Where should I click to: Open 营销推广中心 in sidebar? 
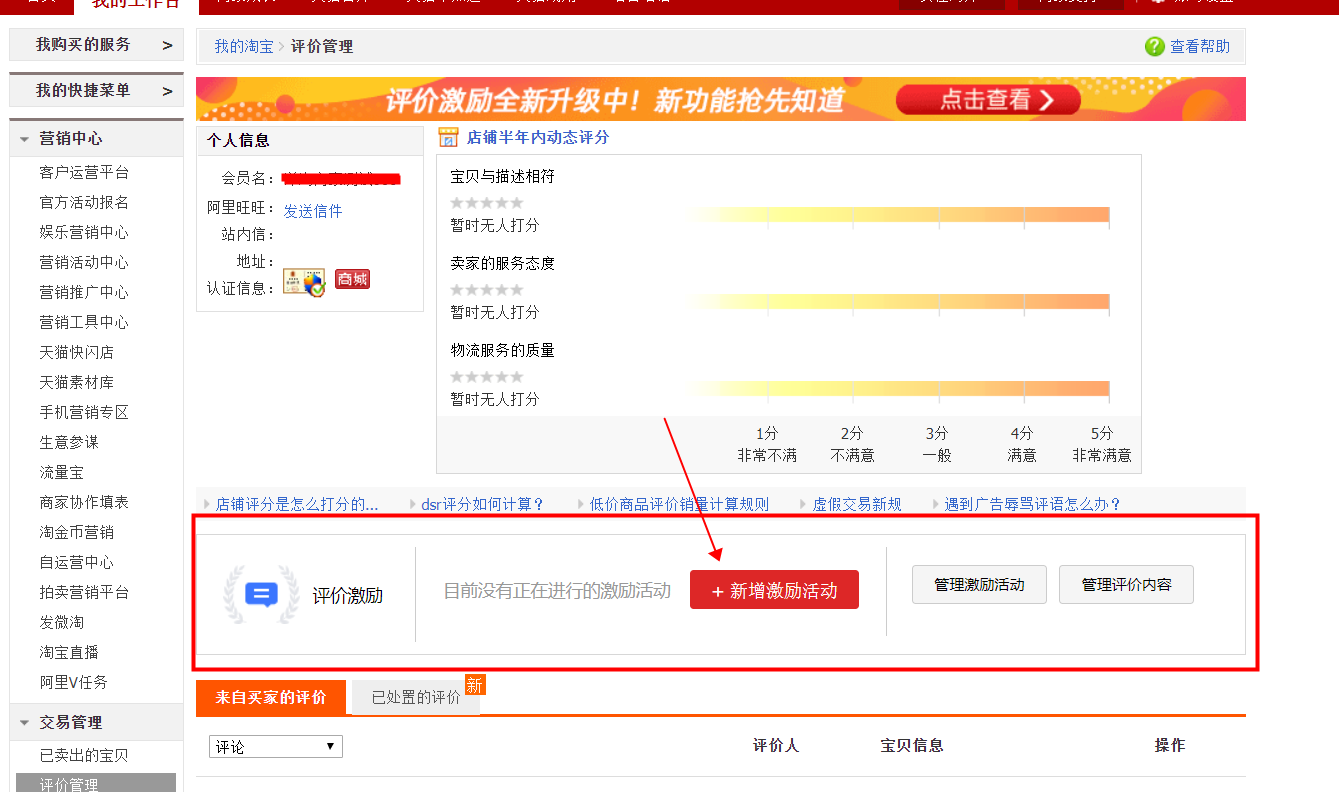click(x=84, y=292)
